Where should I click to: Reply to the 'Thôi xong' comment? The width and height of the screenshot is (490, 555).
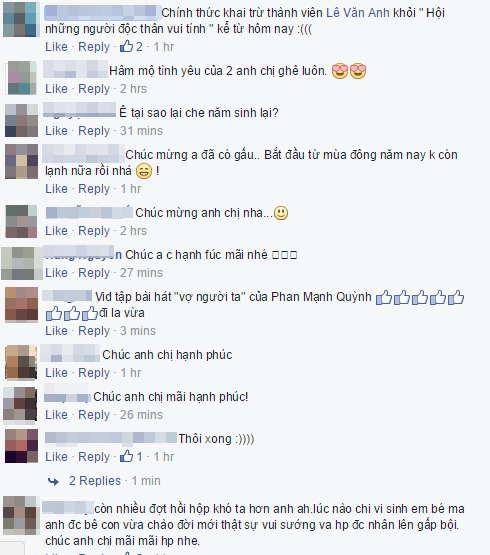coord(94,457)
